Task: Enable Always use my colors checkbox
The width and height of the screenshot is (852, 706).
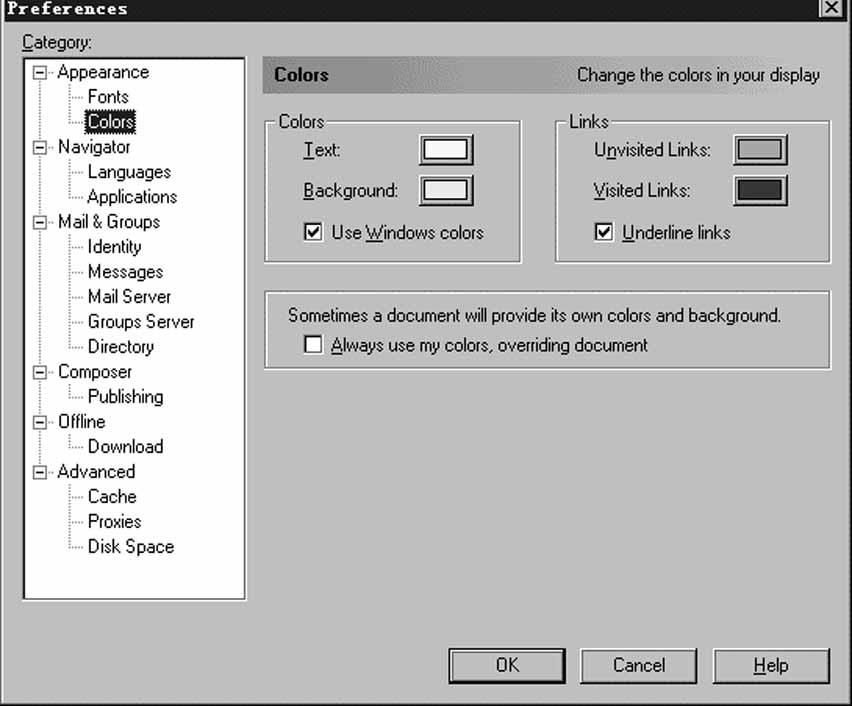Action: 313,345
